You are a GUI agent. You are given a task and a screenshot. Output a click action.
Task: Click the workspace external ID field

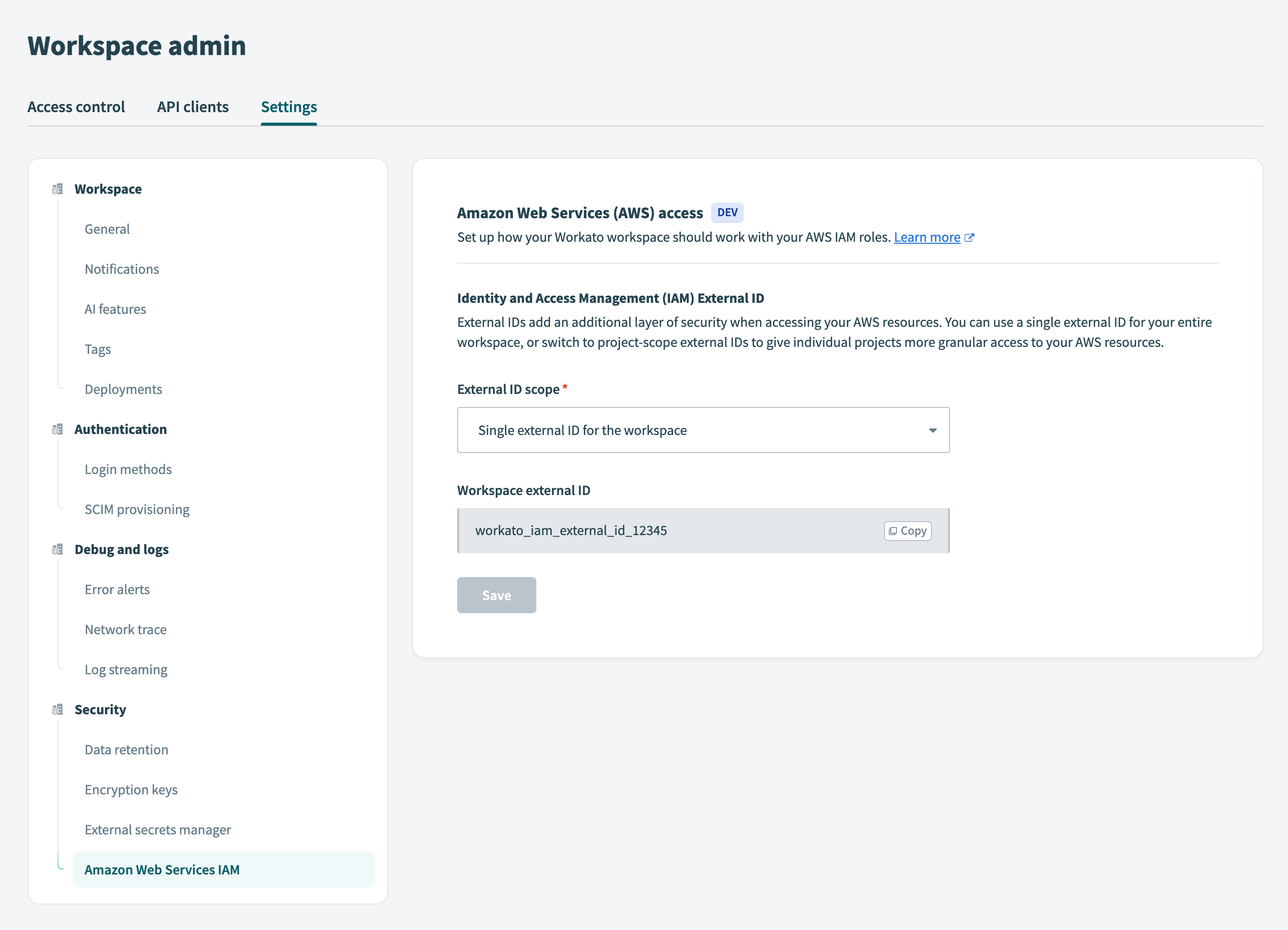624,530
